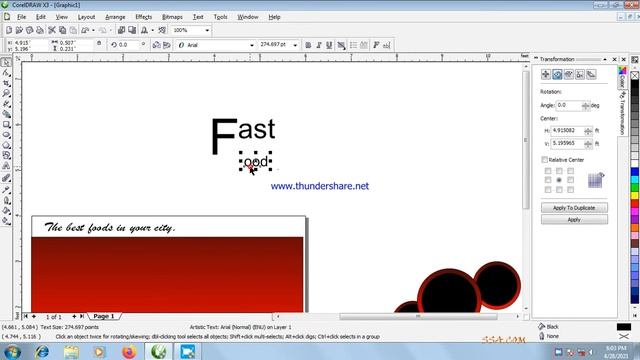Toggle Underline text formatting
Image resolution: width=640 pixels, height=360 pixels.
point(329,45)
